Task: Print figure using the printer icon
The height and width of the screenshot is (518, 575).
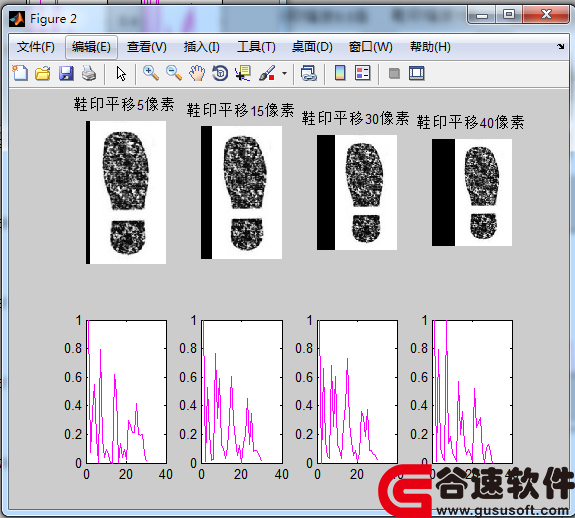Action: [89, 73]
